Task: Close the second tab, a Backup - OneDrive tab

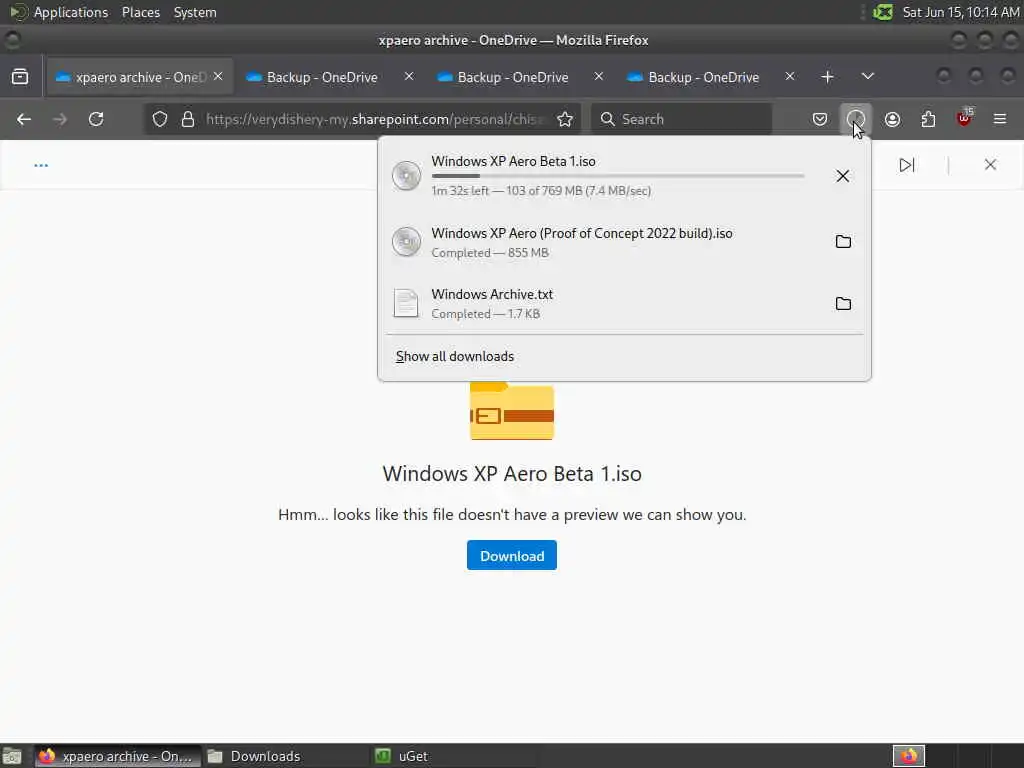Action: click(x=408, y=76)
